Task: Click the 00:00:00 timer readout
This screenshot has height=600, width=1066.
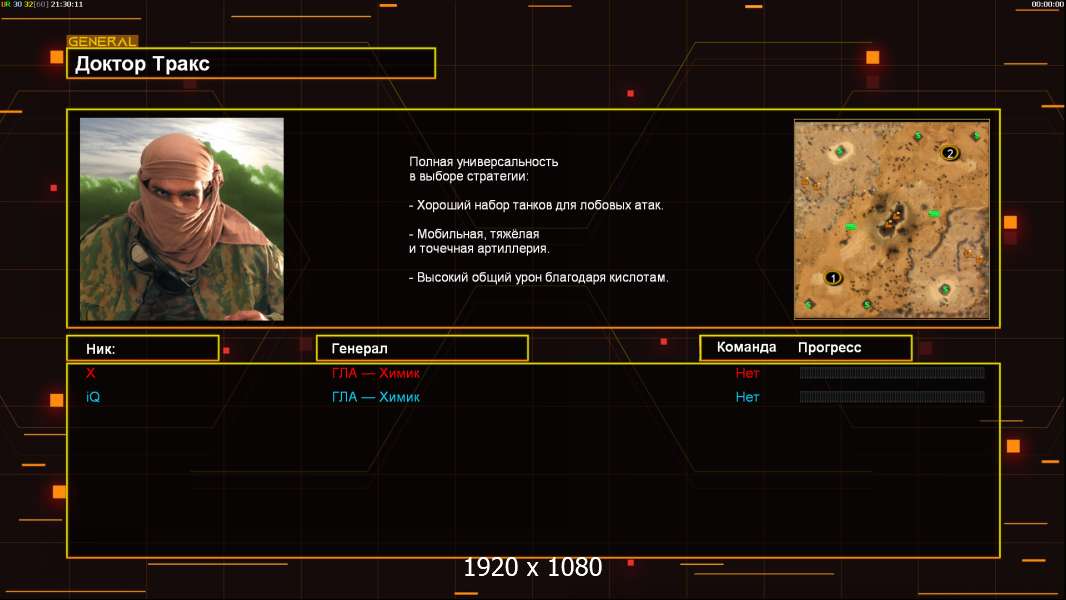Action: (x=1047, y=4)
